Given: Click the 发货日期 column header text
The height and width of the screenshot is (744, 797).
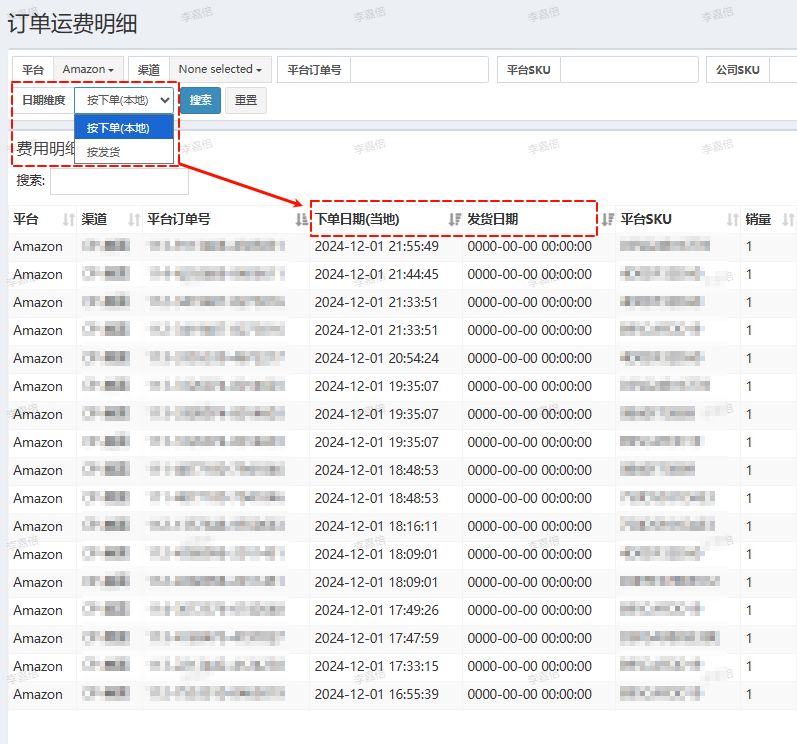Looking at the screenshot, I should click(x=493, y=220).
